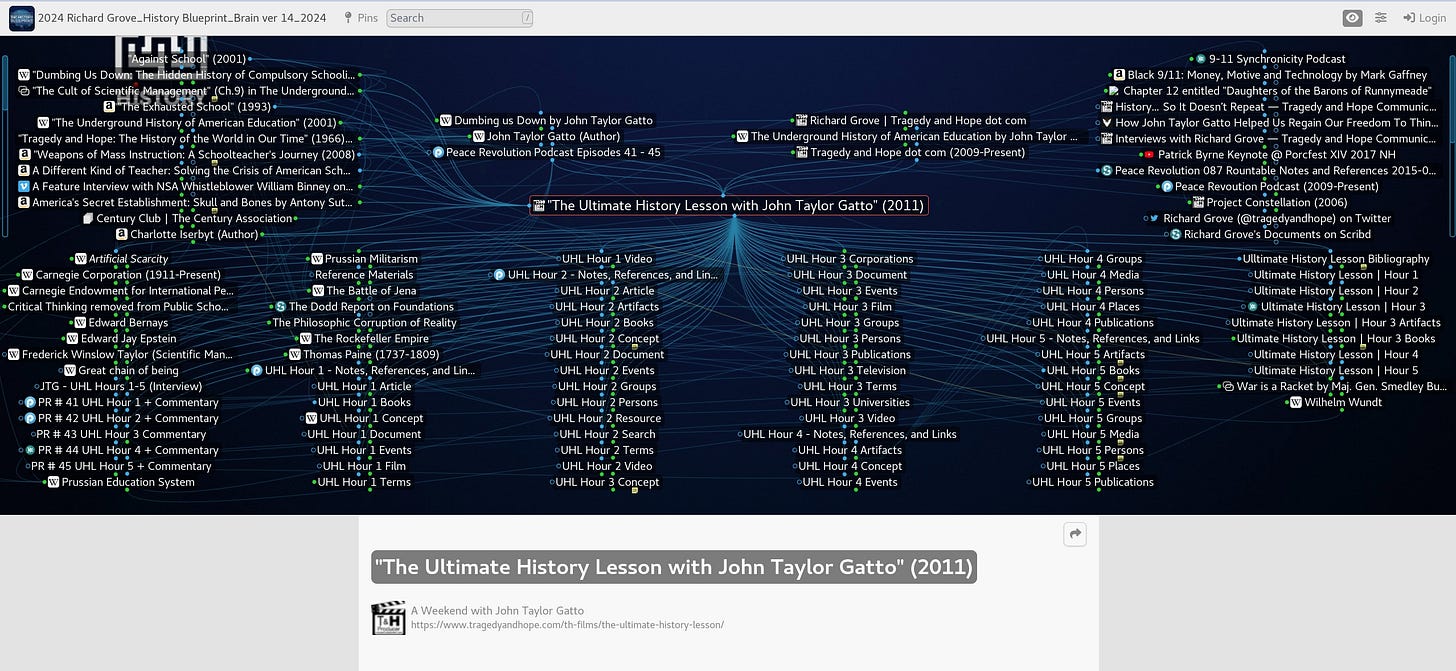Open 'The Battle of Jena' thought
Screen dimensions: 1456x671
pyautogui.click(x=371, y=290)
